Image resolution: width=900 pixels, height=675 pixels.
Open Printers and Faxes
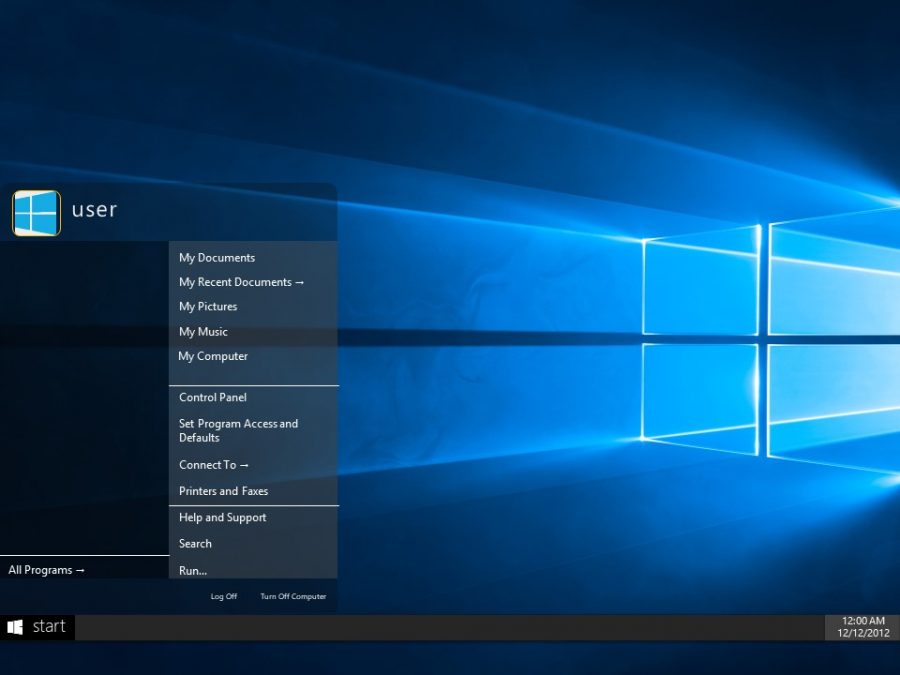point(223,491)
